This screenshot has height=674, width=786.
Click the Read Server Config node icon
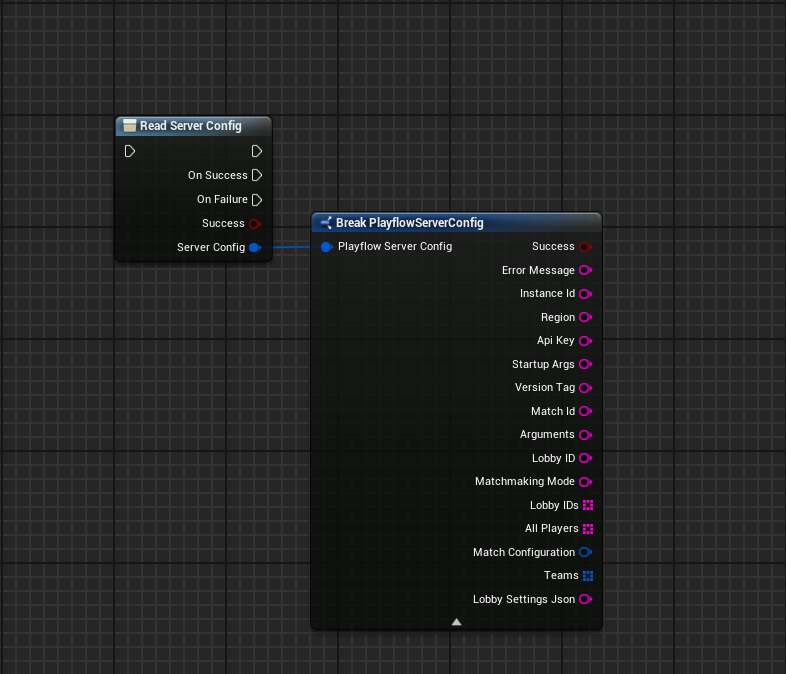pyautogui.click(x=129, y=126)
